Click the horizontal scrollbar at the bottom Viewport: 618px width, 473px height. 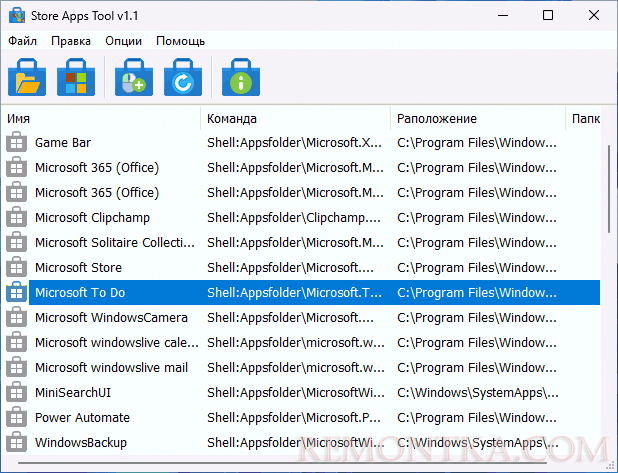282,463
